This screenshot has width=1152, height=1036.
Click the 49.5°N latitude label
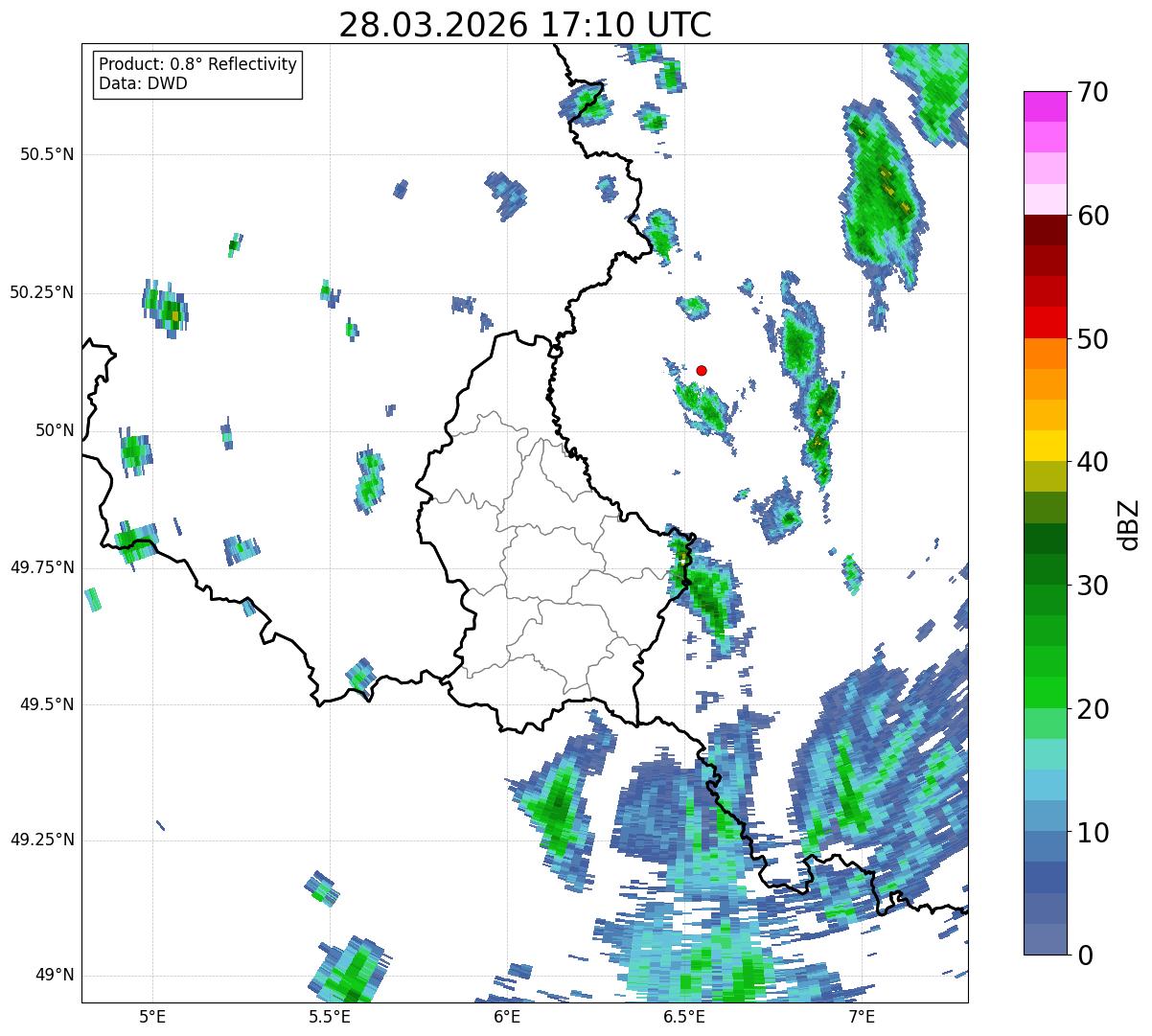pos(47,704)
